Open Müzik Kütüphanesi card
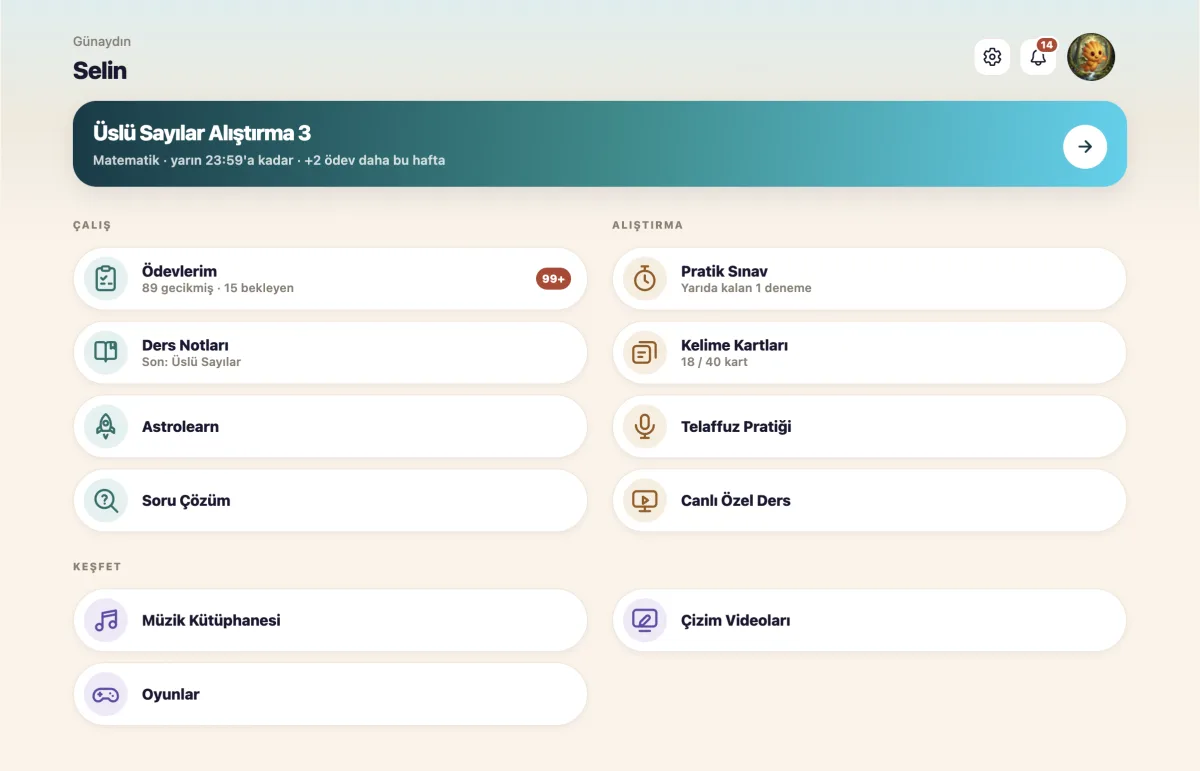This screenshot has width=1200, height=771. click(330, 621)
